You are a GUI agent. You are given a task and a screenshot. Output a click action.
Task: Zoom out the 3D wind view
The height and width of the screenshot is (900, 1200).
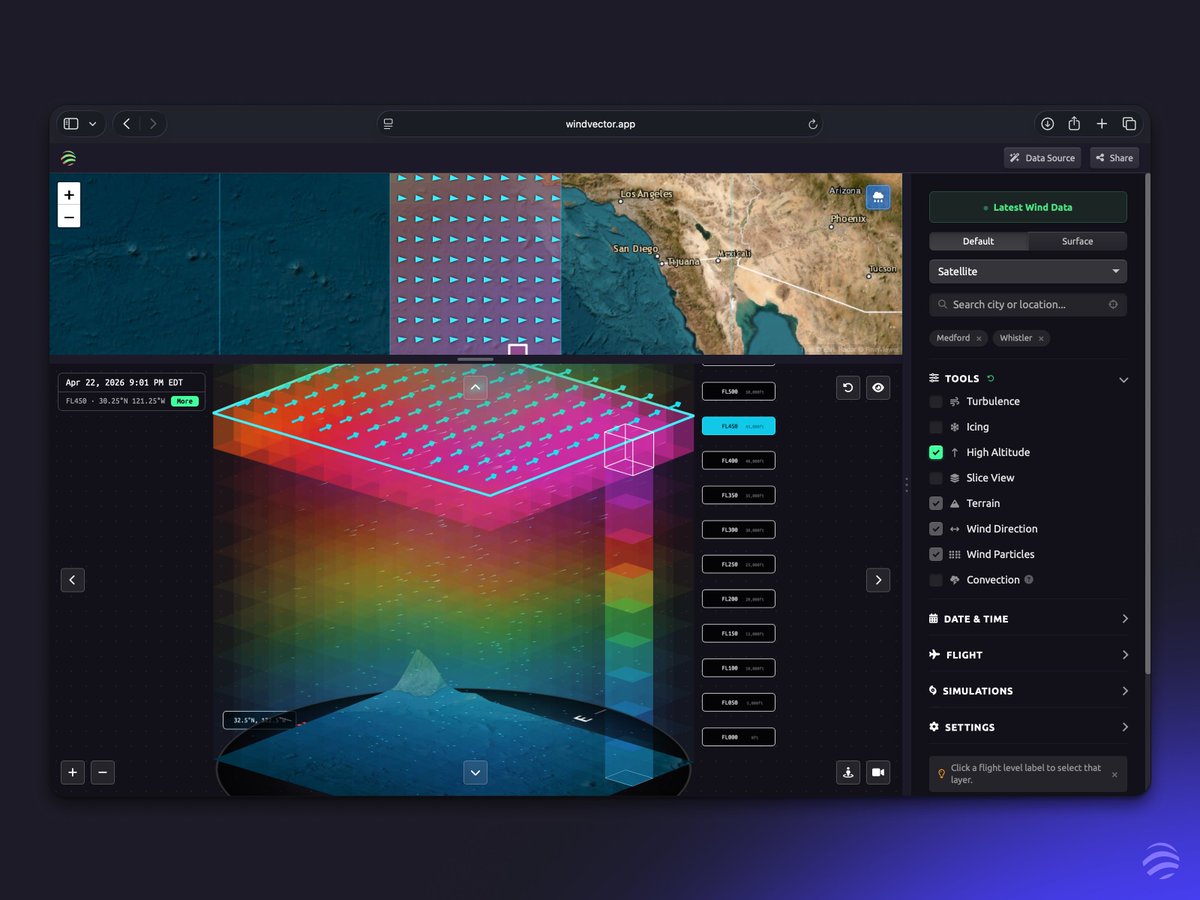[x=103, y=772]
